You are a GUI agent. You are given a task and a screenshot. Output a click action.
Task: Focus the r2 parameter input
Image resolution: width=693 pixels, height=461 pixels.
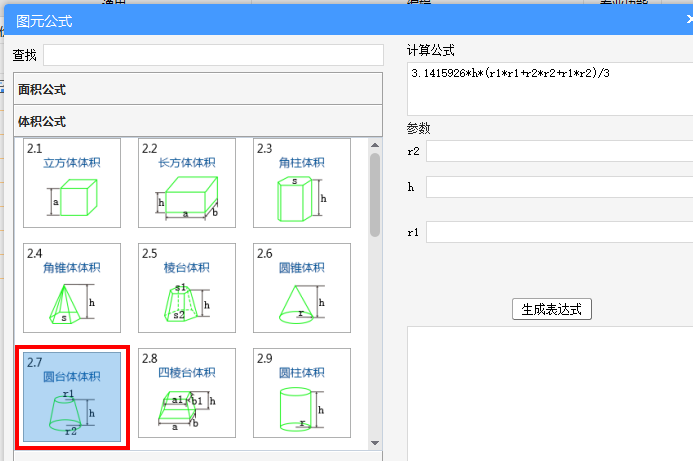(560, 151)
